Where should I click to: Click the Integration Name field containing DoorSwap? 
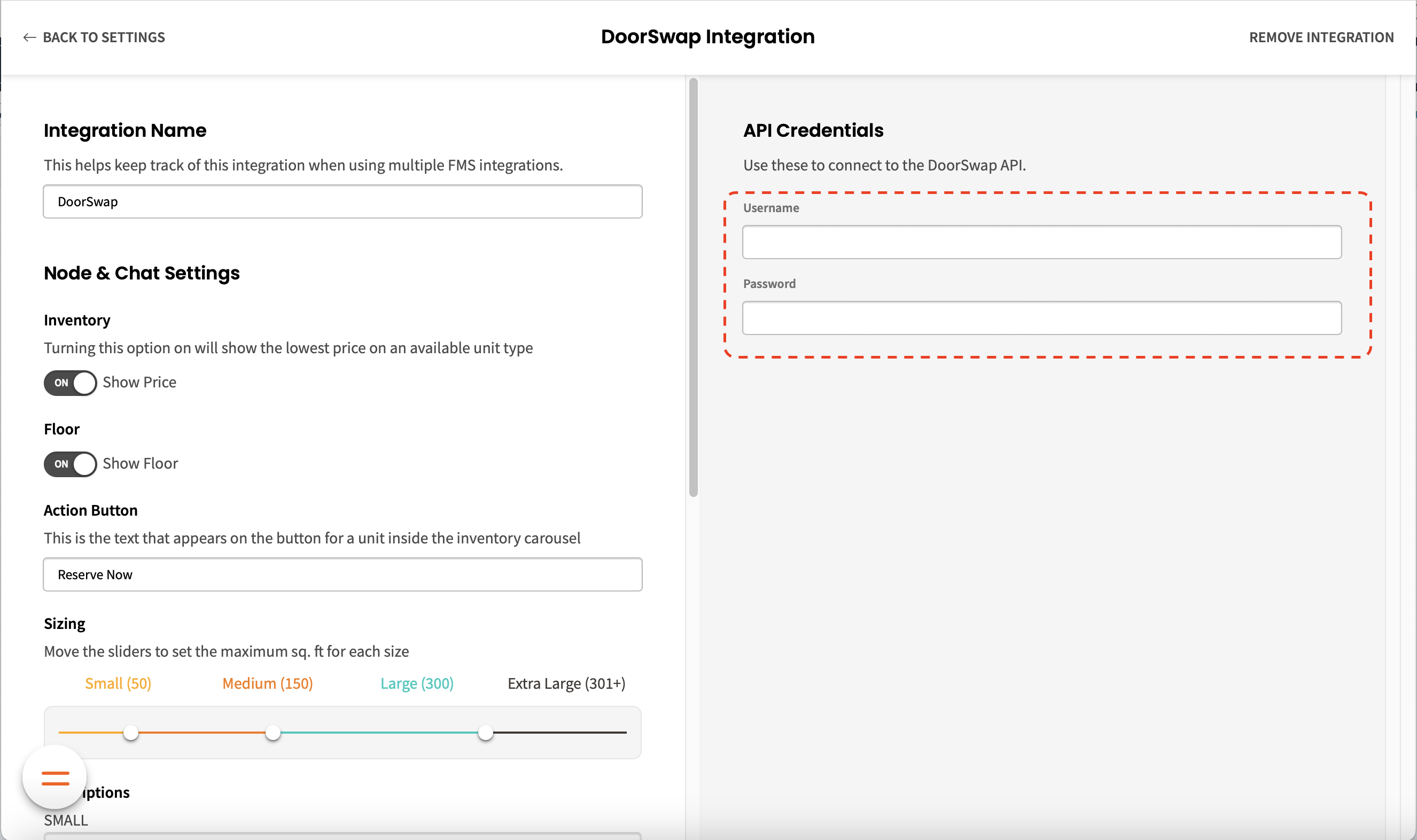(x=342, y=201)
